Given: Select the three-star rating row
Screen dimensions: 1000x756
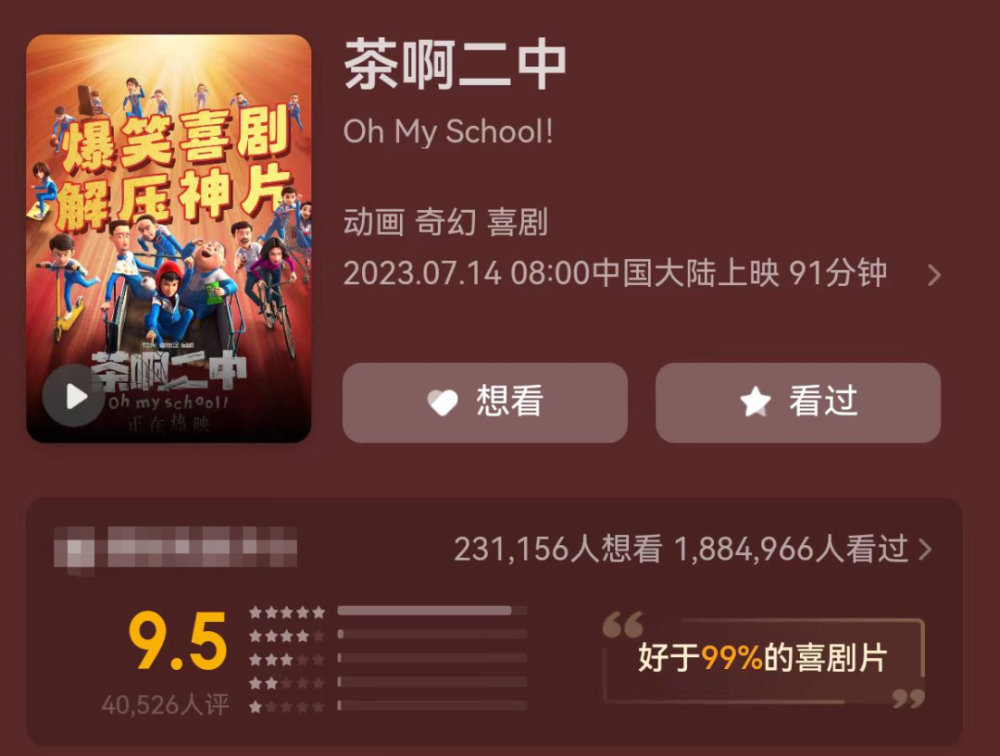Looking at the screenshot, I should coord(388,658).
